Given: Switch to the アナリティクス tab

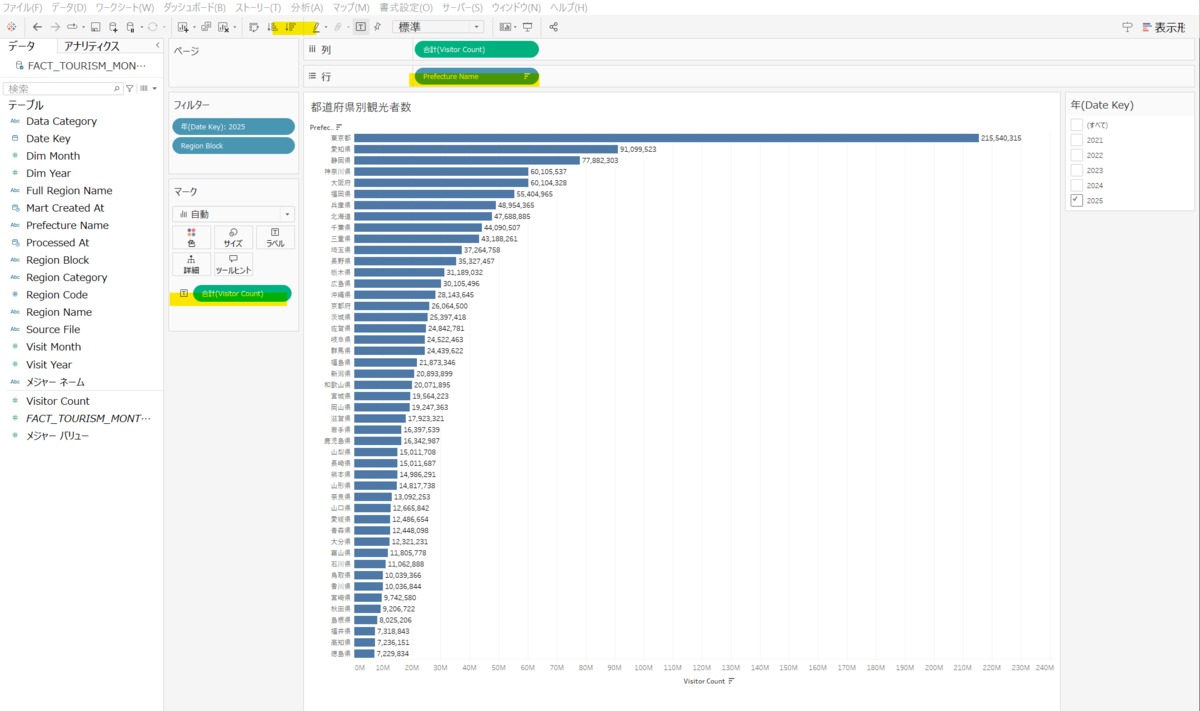Looking at the screenshot, I should coord(91,46).
